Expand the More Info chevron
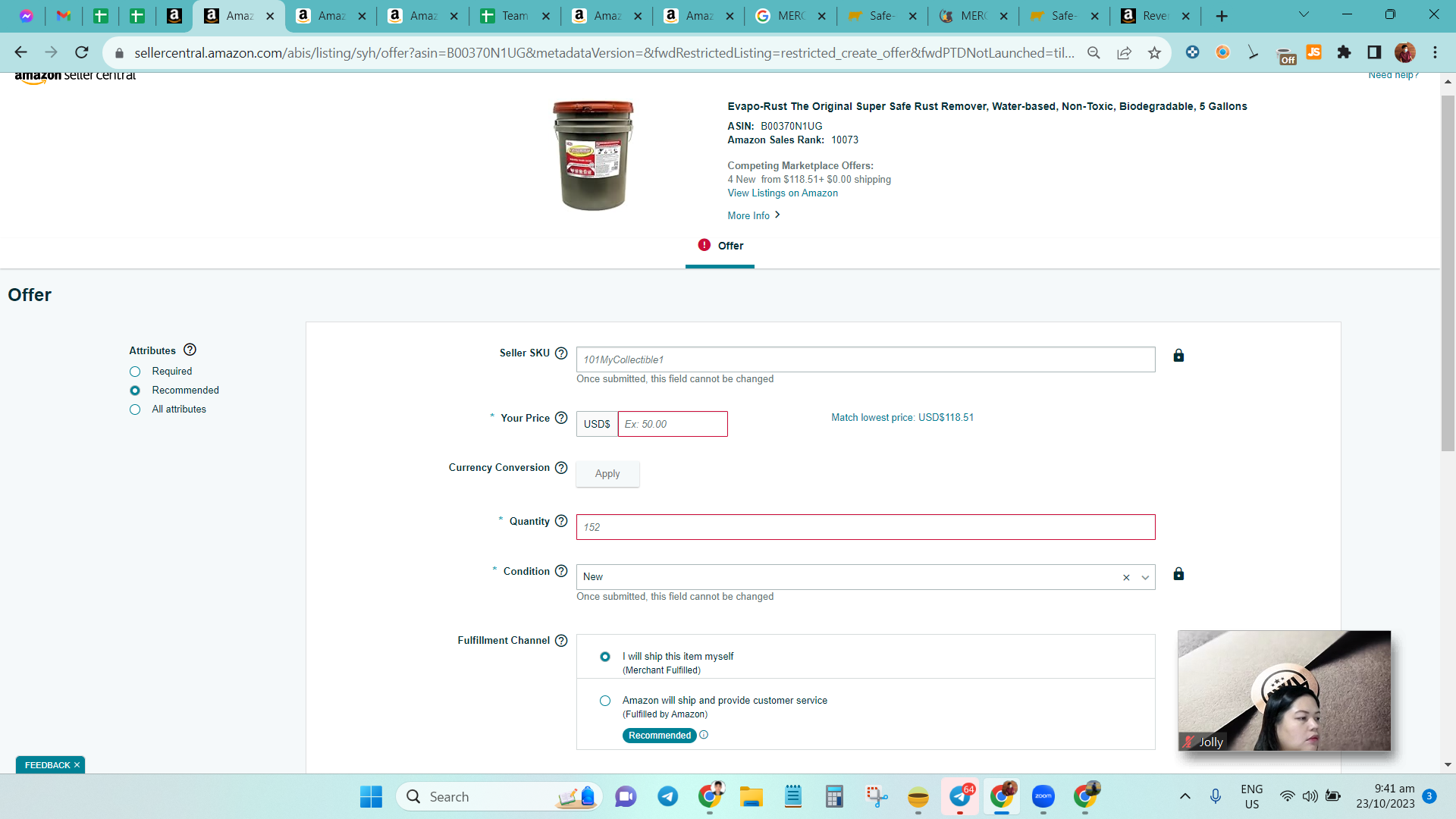The height and width of the screenshot is (819, 1456). tap(777, 215)
